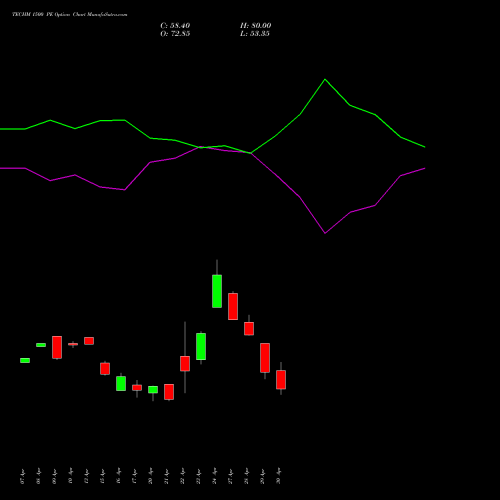Image resolution: width=500 pixels, height=500 pixels.
Task: Click the red candlestick for 09 Apr
Action: tap(57, 347)
